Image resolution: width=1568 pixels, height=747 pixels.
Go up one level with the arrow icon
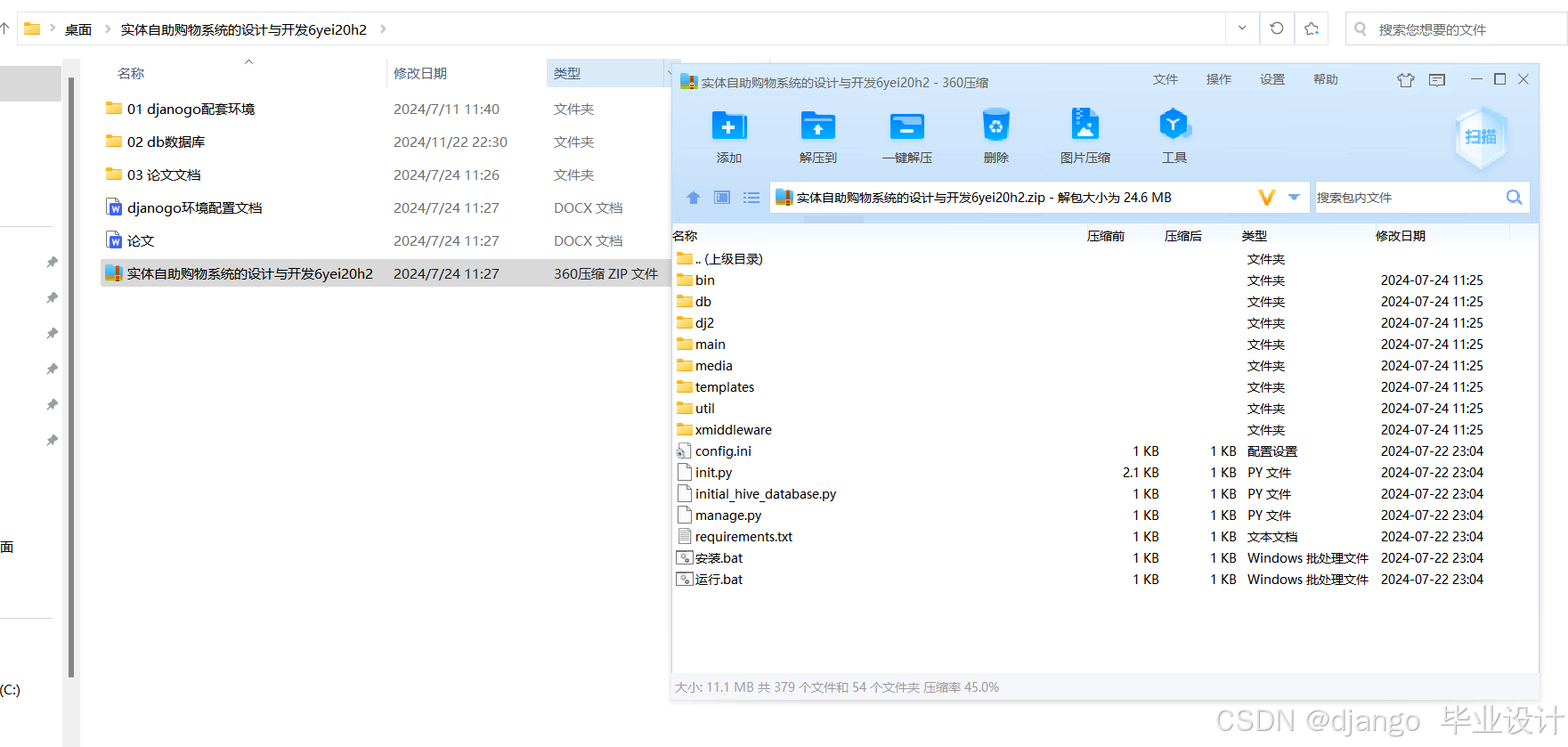click(x=693, y=198)
